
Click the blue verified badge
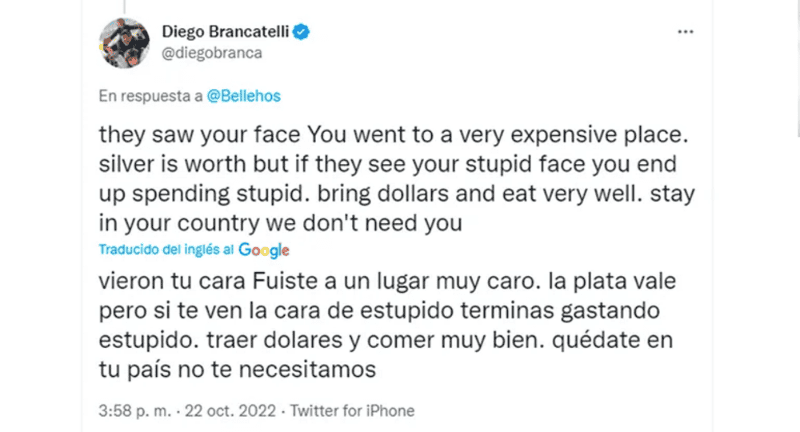(x=302, y=34)
